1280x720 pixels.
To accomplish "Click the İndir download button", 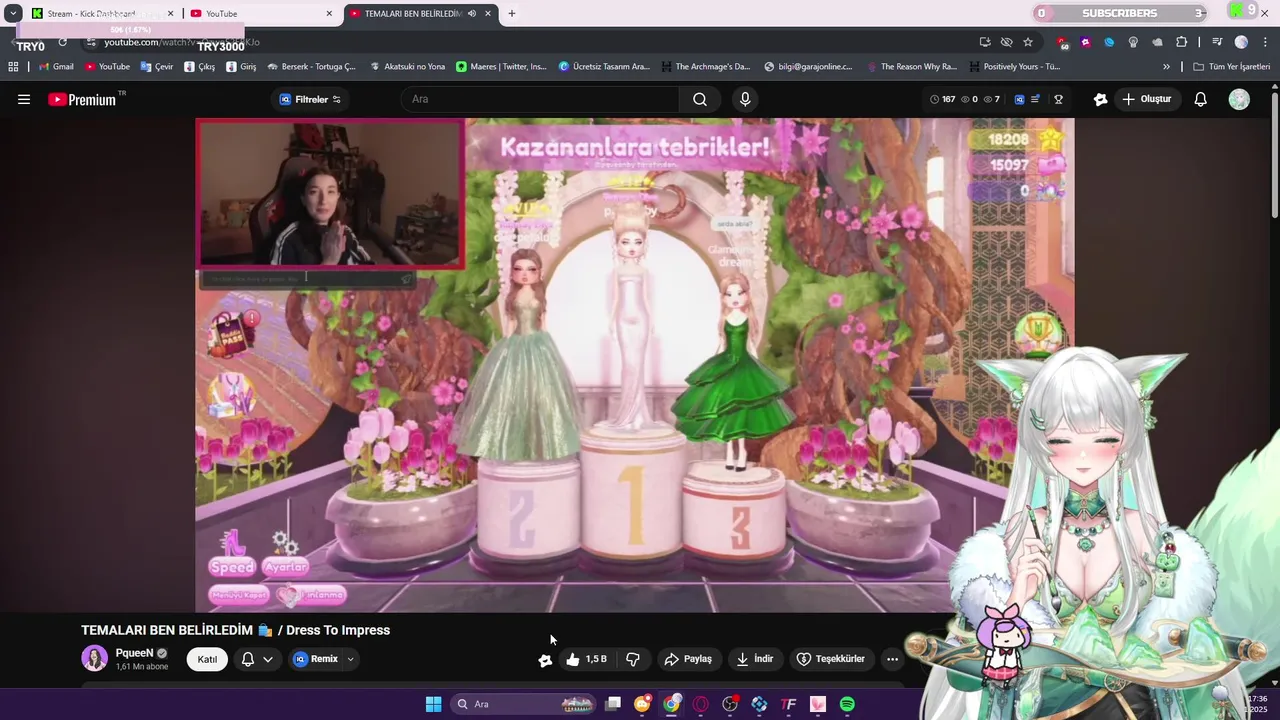I will [755, 659].
